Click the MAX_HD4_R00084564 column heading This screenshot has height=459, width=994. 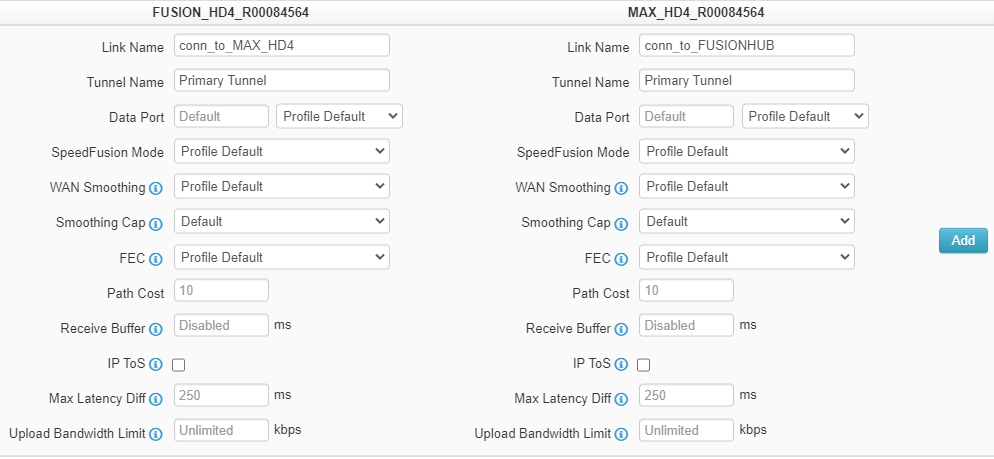tap(695, 13)
